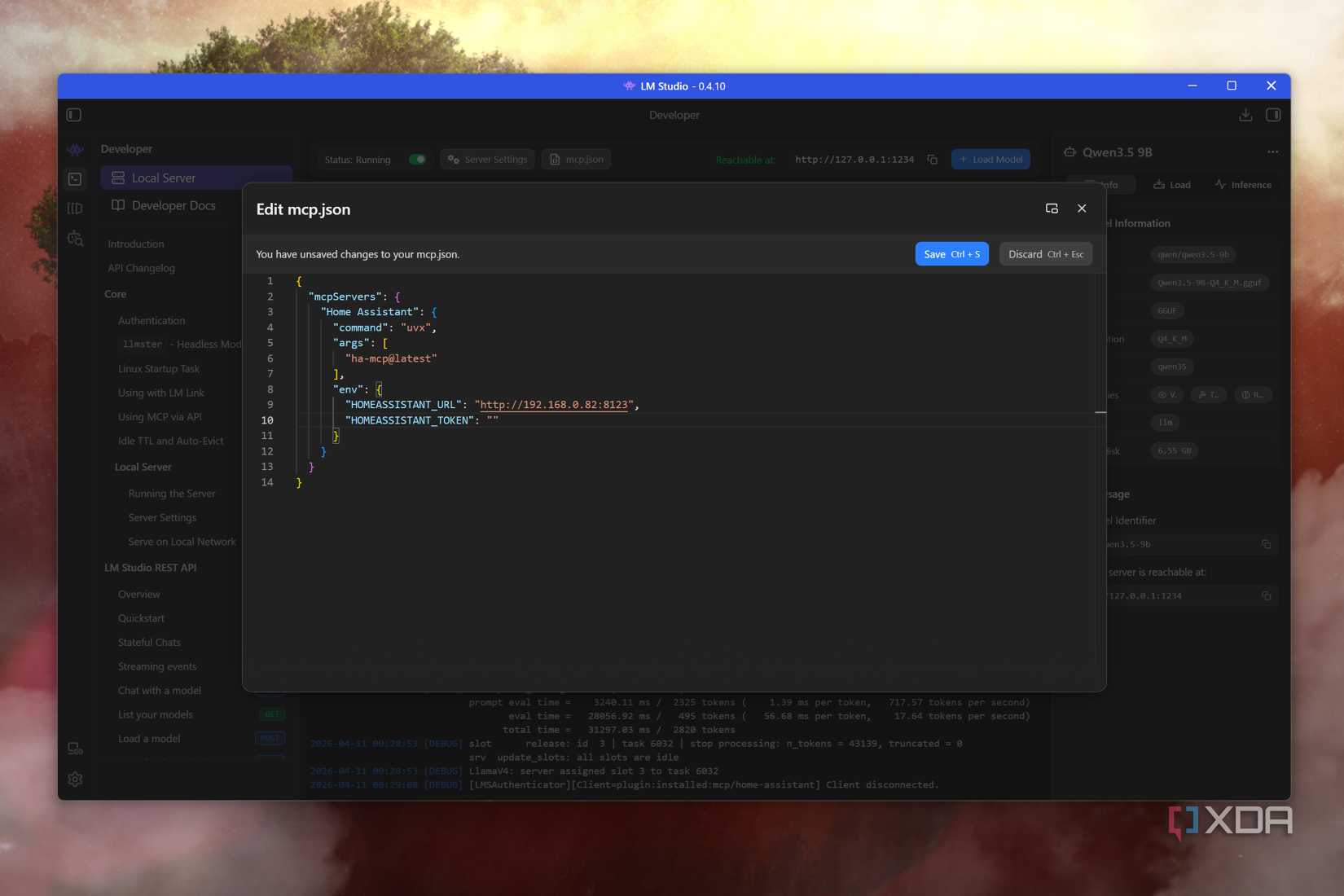Open the Qwen3.5 9B more options menu
The height and width of the screenshot is (896, 1344).
[x=1272, y=152]
